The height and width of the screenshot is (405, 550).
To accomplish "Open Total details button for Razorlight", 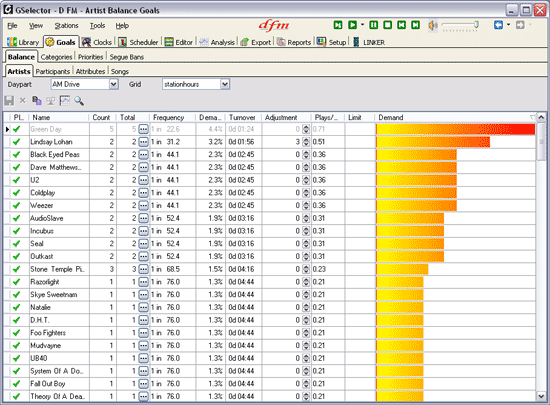I will [x=143, y=282].
